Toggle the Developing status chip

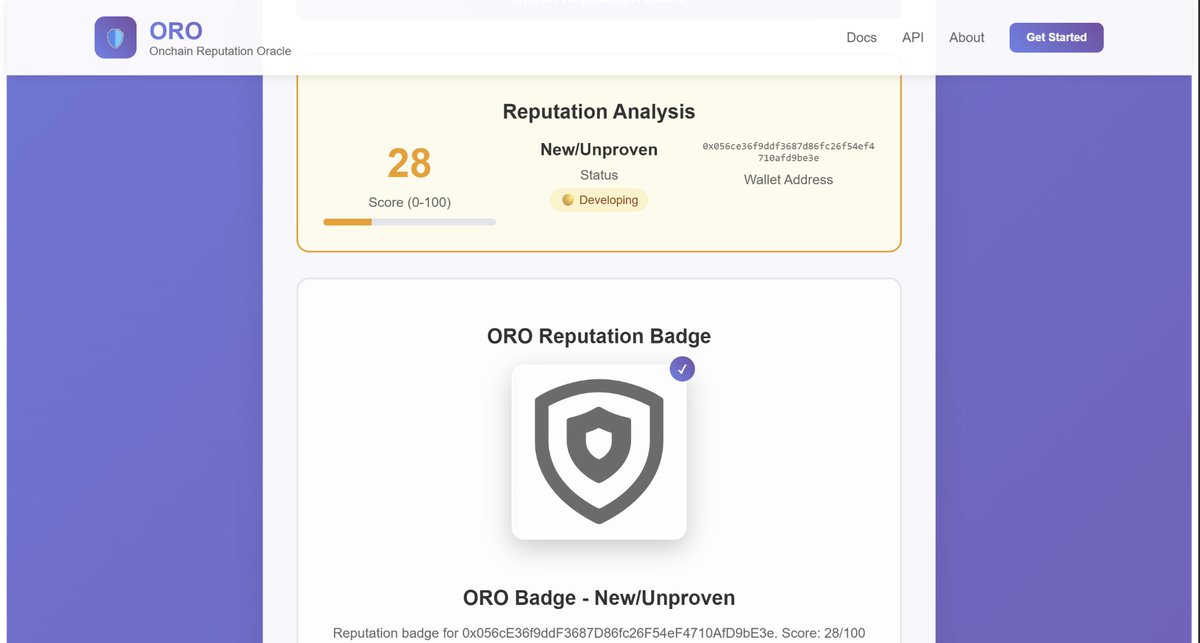pos(598,200)
